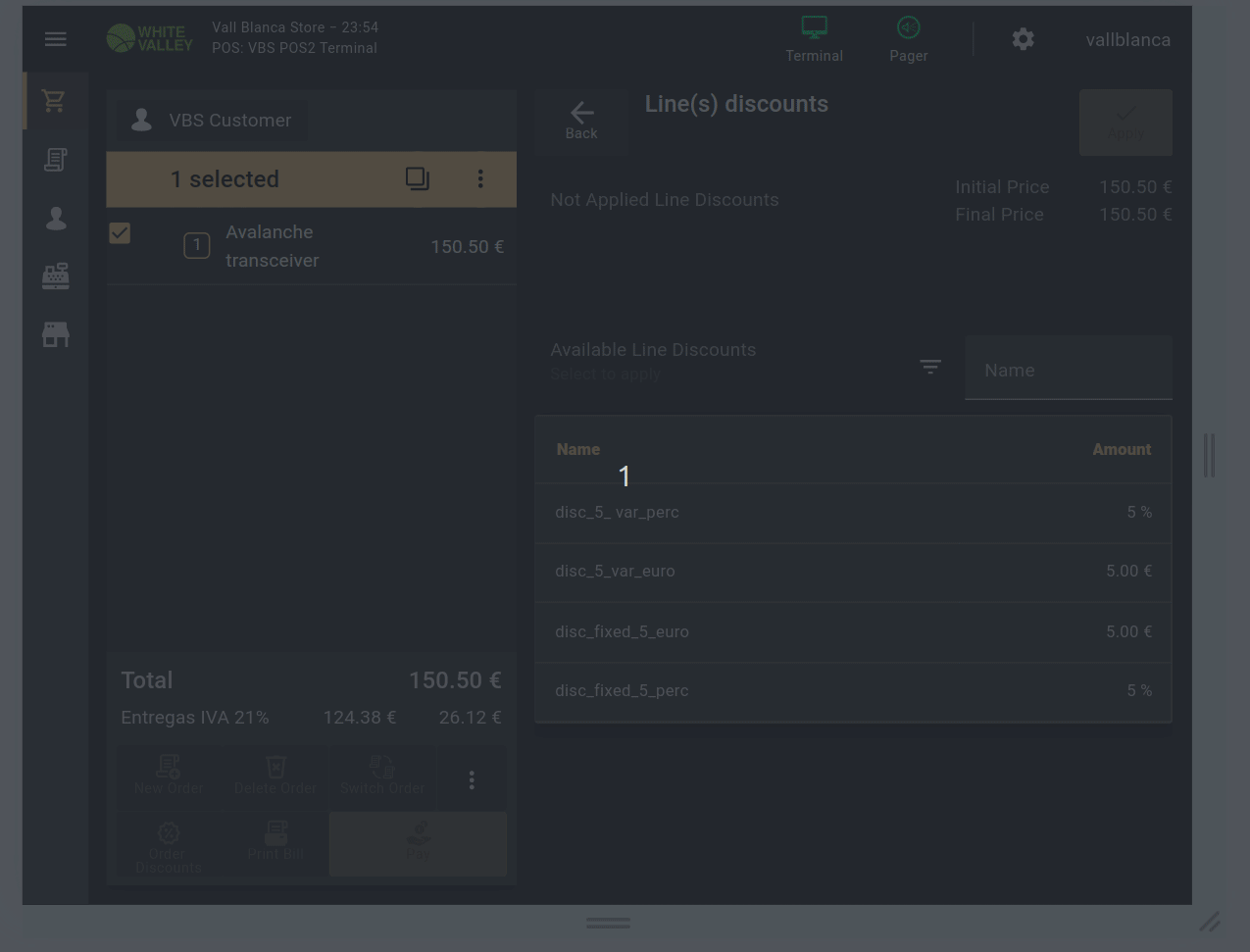Click the New Order button
This screenshot has width=1250, height=952.
coord(169,777)
